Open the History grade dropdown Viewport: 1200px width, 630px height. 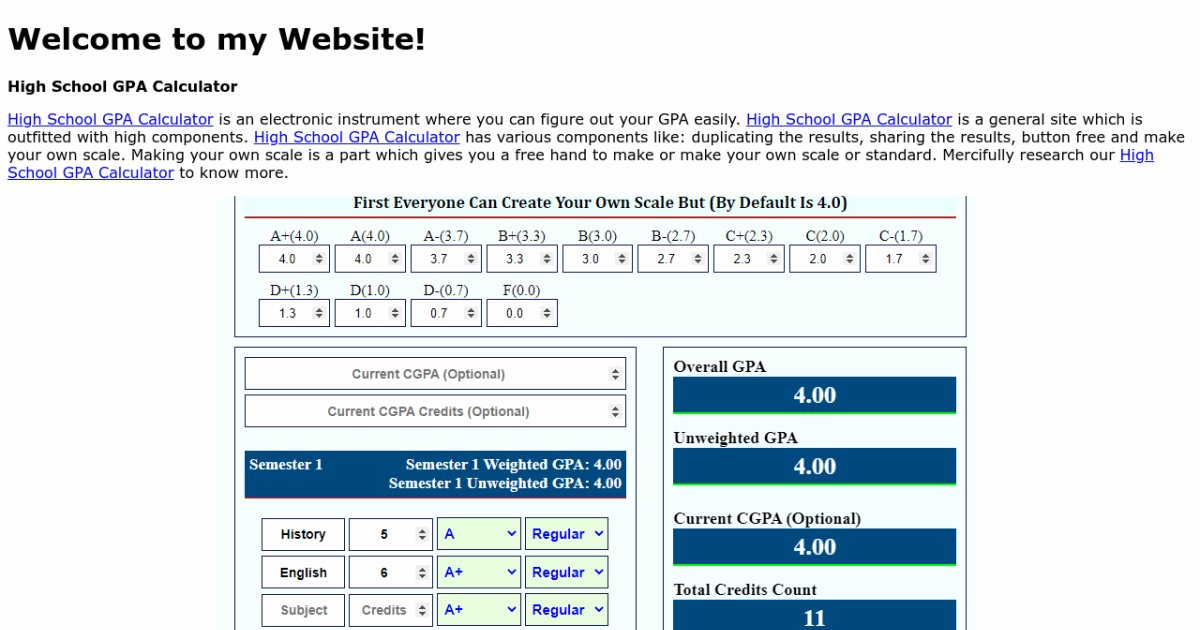click(479, 535)
